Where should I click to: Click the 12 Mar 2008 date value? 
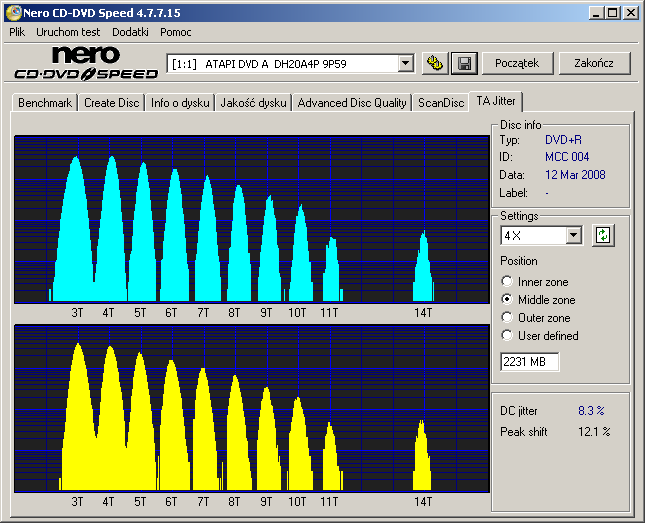point(575,175)
